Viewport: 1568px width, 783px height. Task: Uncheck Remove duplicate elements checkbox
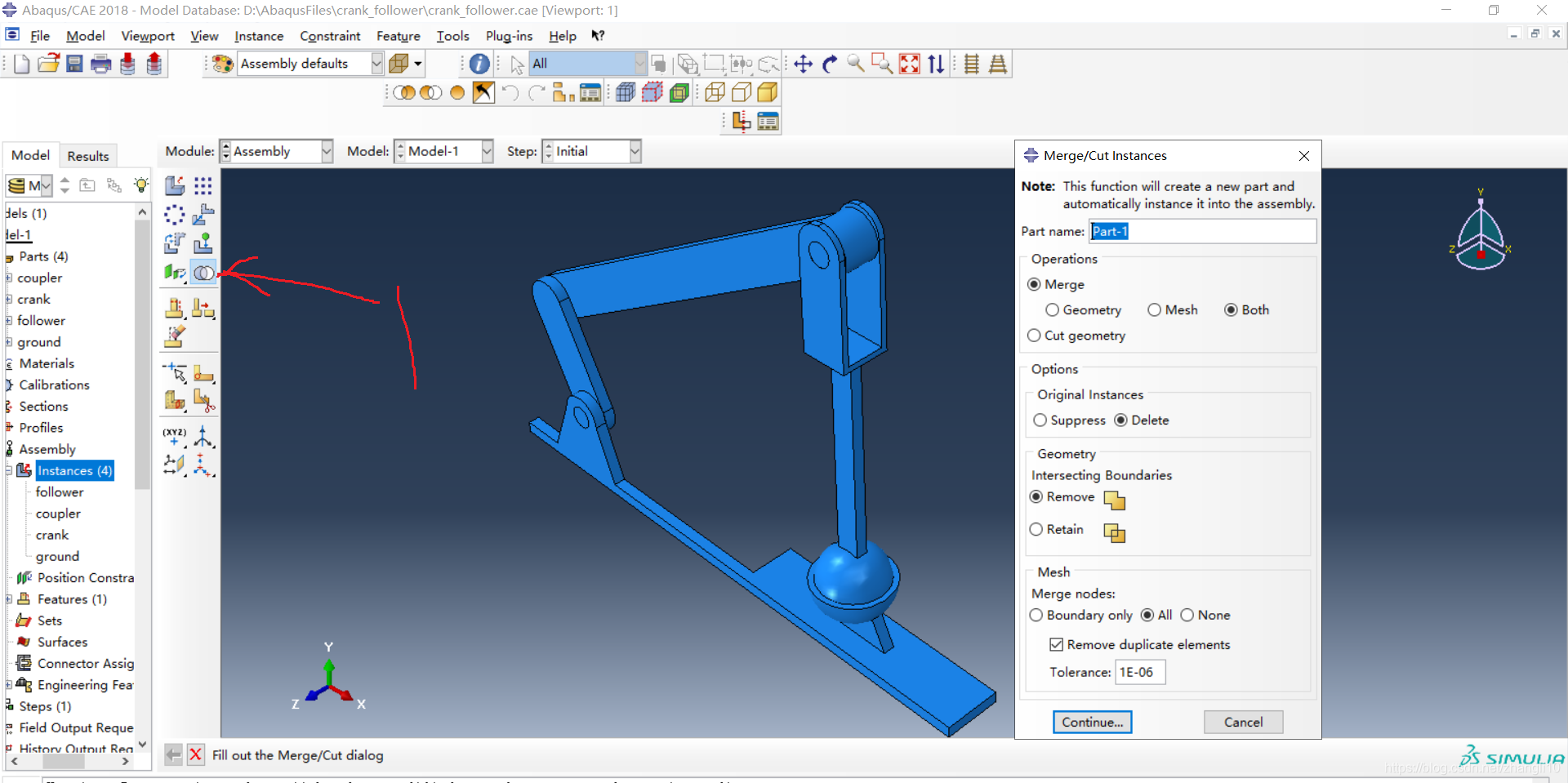click(1057, 645)
